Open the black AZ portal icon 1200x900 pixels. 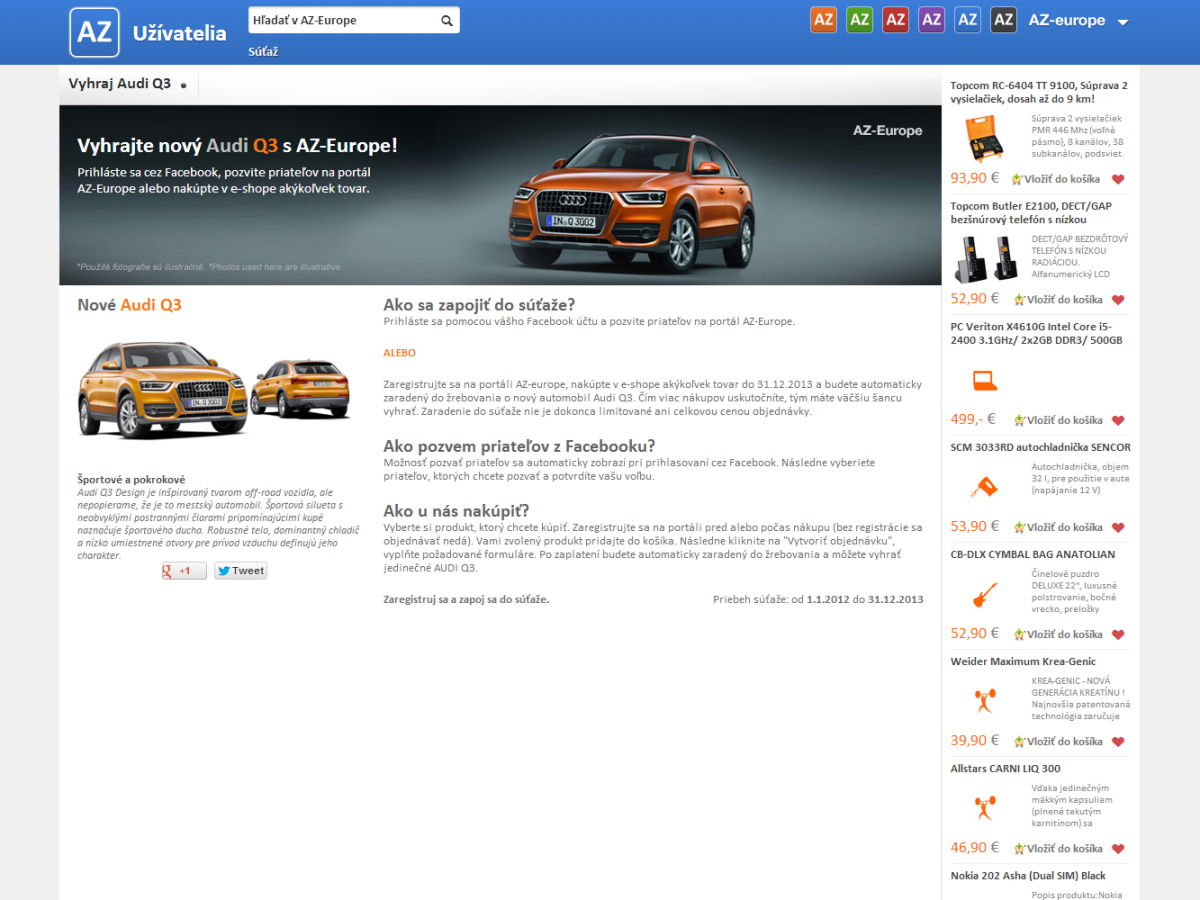pos(1003,20)
